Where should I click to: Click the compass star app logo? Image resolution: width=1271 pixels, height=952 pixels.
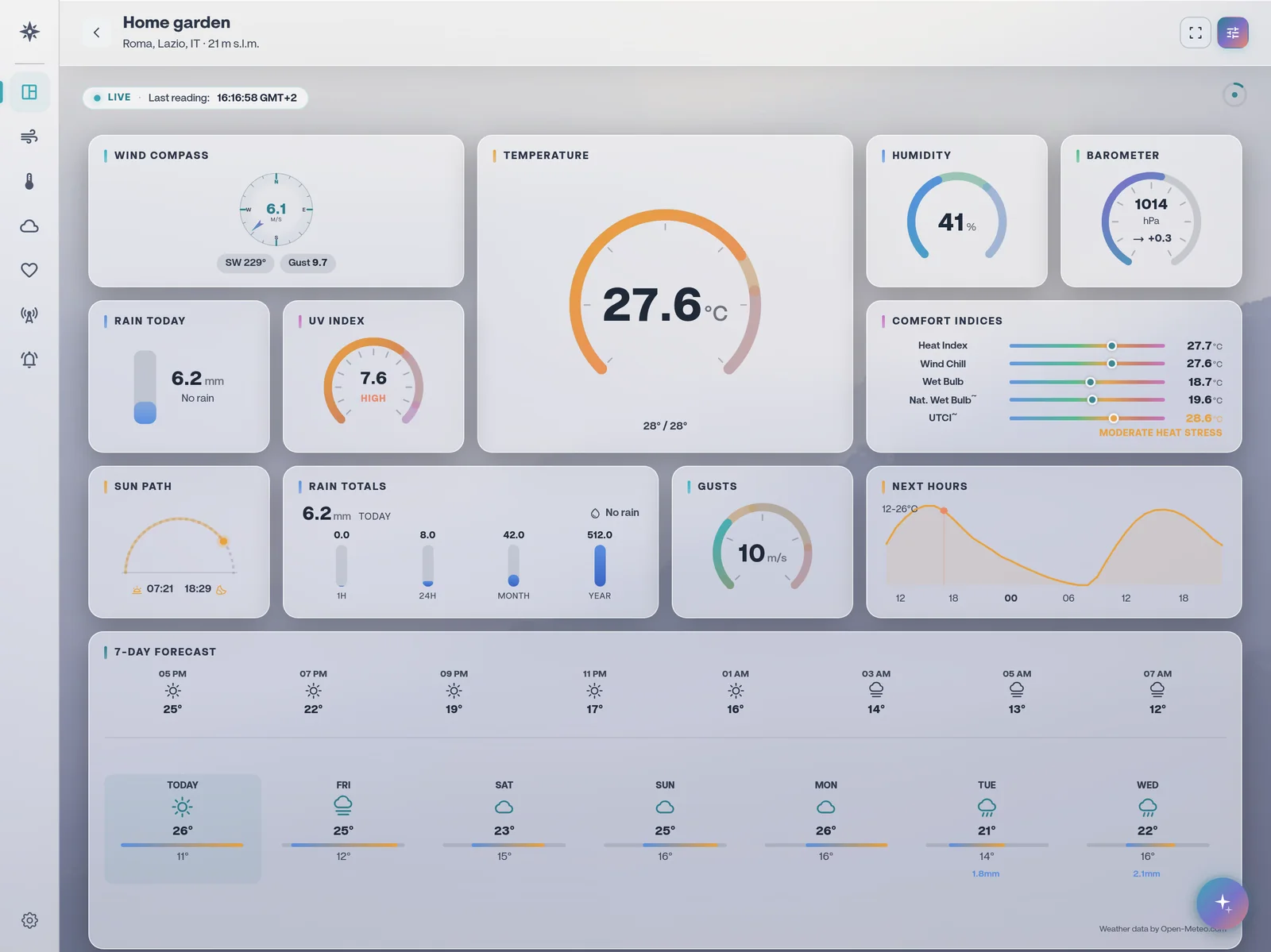click(29, 32)
